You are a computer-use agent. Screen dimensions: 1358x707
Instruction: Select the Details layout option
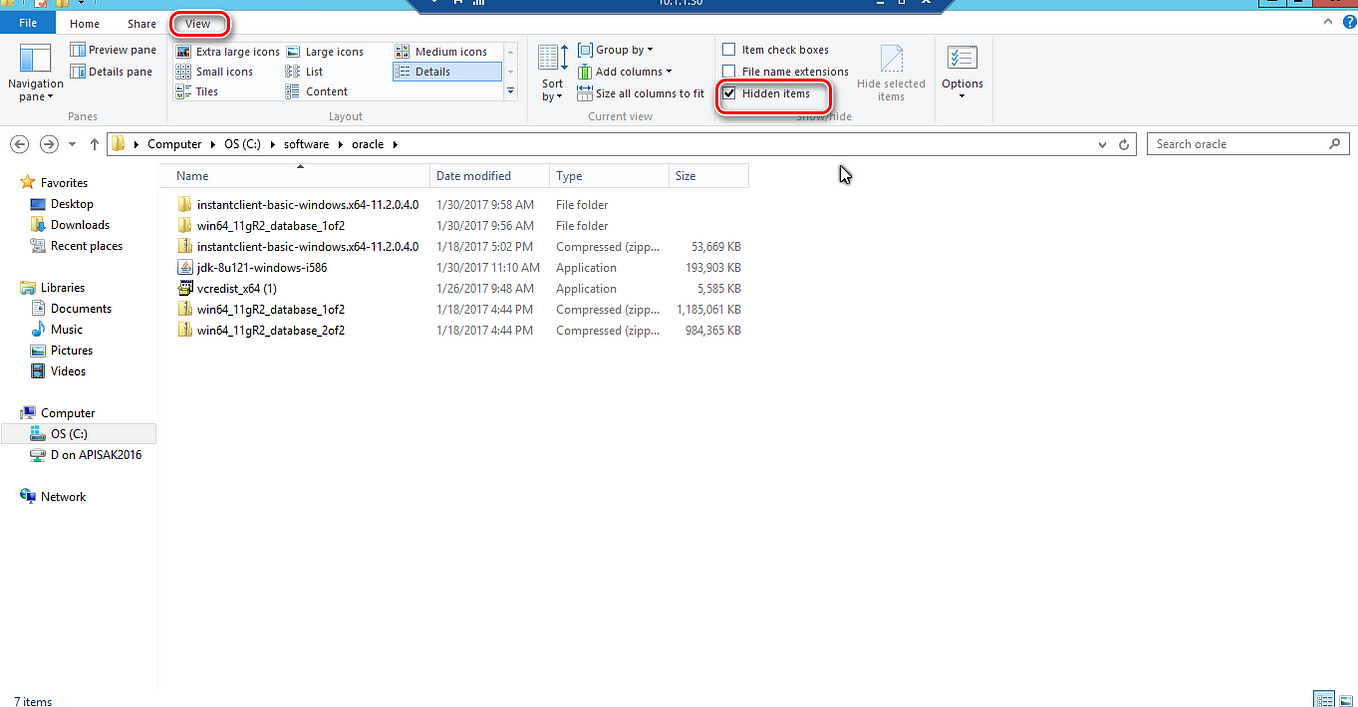tap(447, 72)
